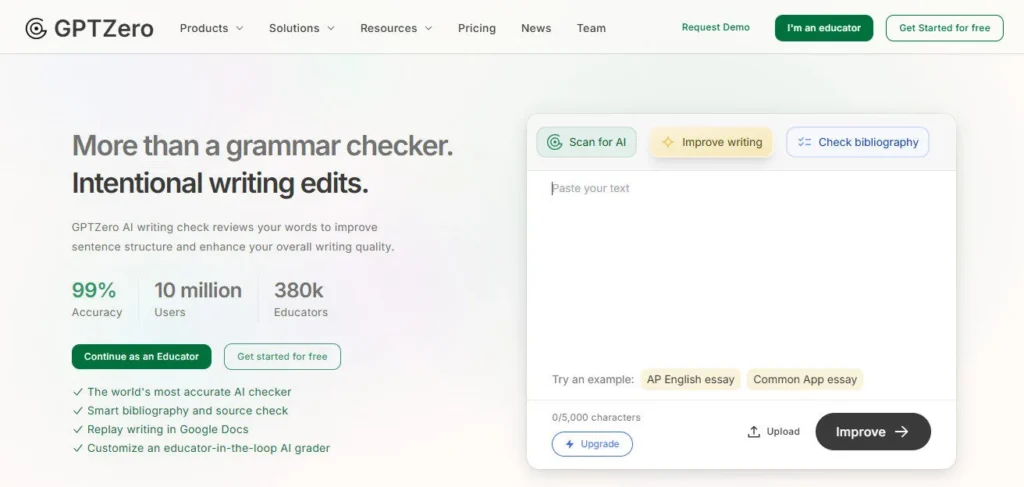
Task: Click 'Replay writing in Google Docs' text
Action: [168, 430]
